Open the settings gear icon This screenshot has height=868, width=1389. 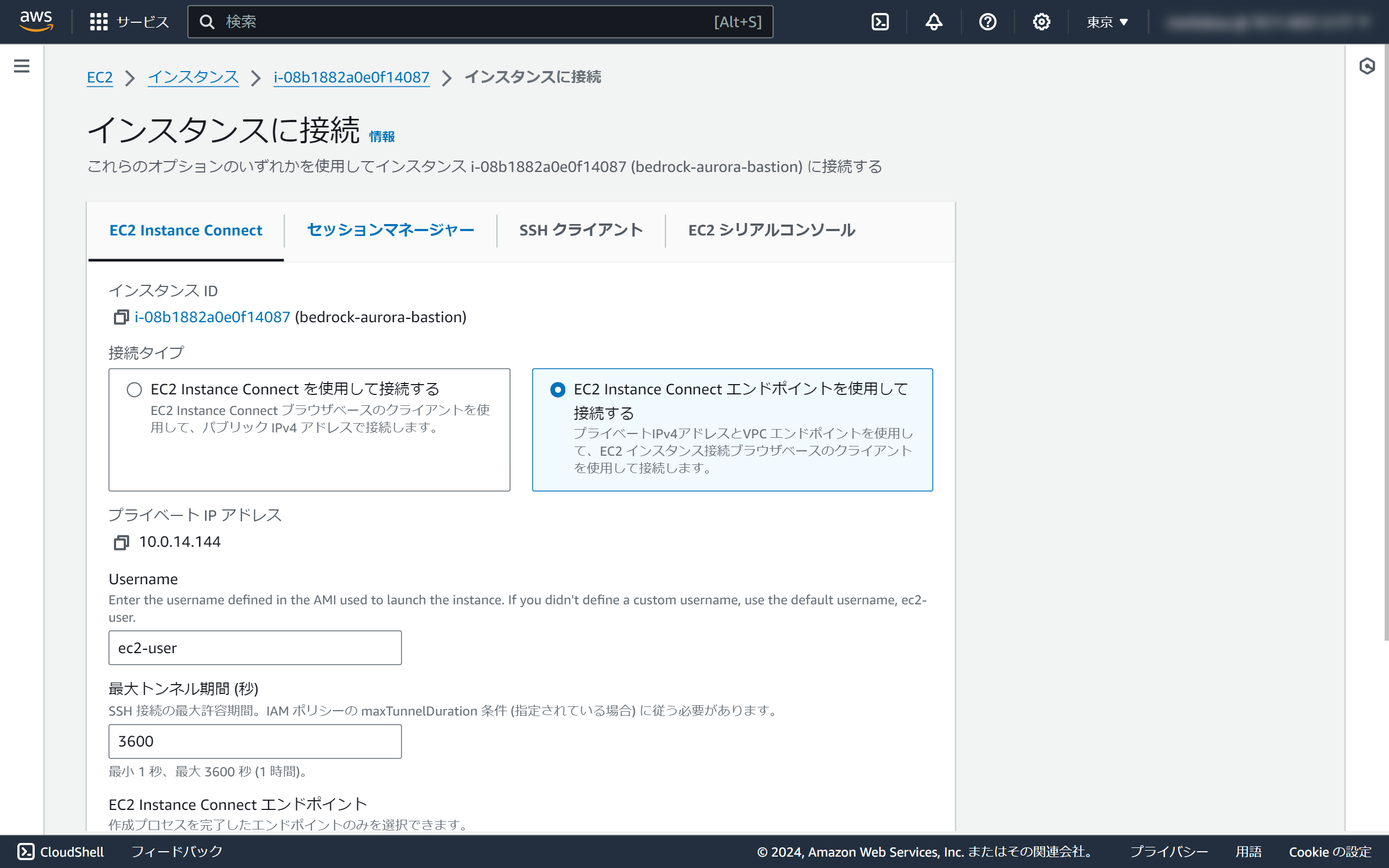[x=1041, y=22]
